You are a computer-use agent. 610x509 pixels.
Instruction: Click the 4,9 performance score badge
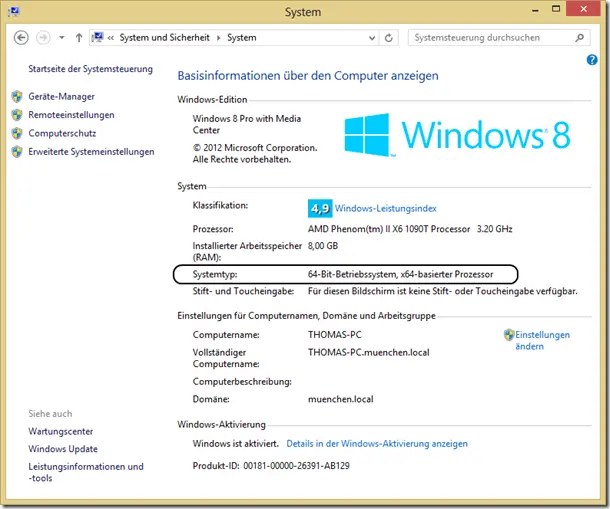point(320,209)
